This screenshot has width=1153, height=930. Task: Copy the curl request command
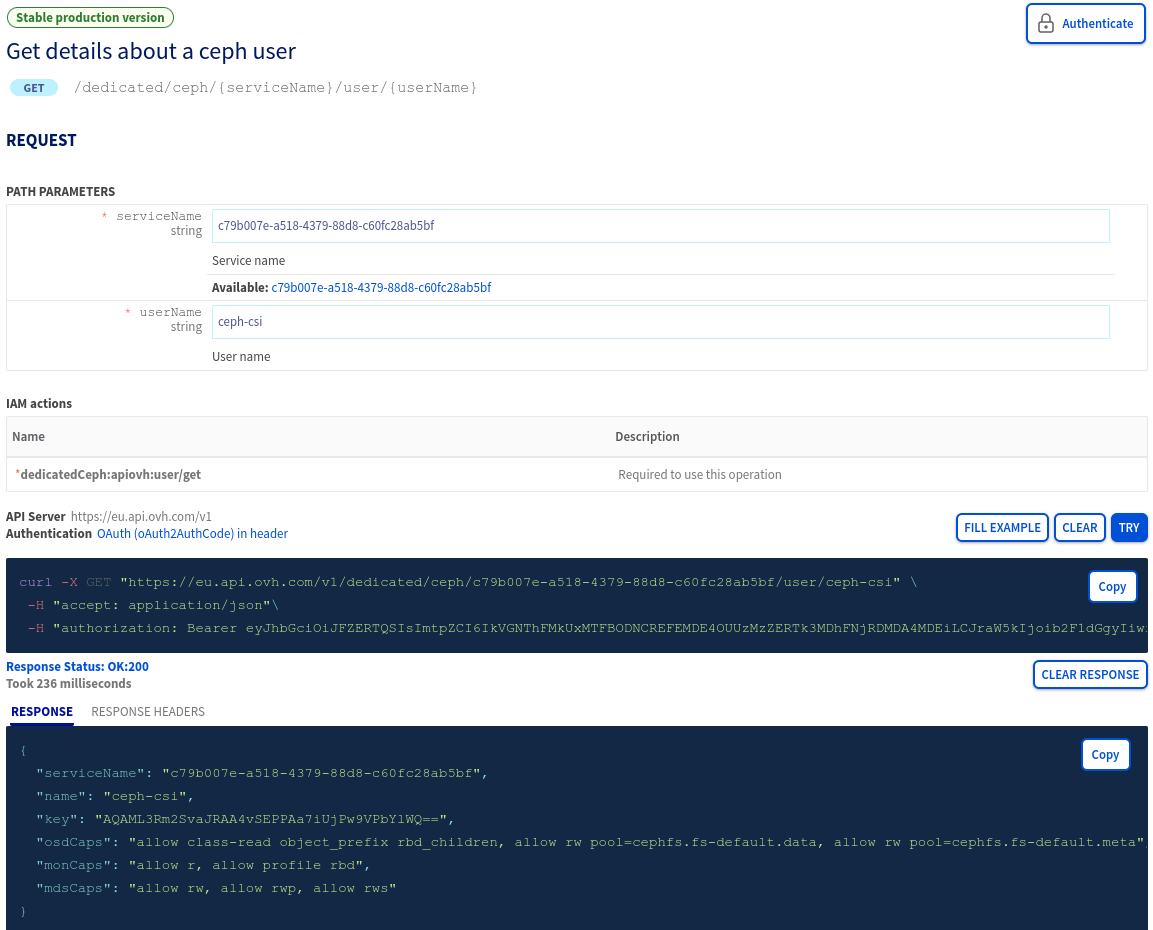coord(1112,587)
